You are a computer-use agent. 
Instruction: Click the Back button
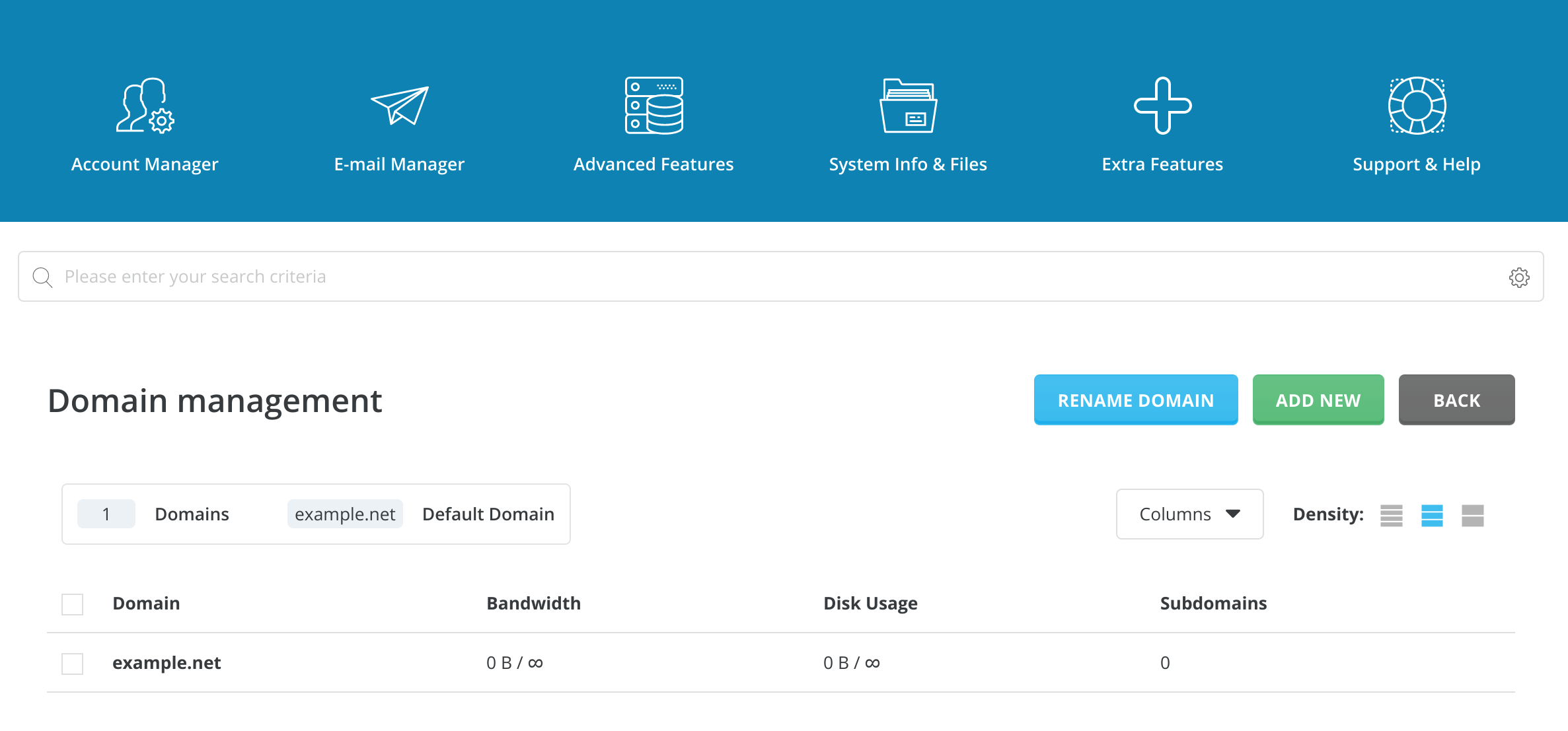point(1456,400)
